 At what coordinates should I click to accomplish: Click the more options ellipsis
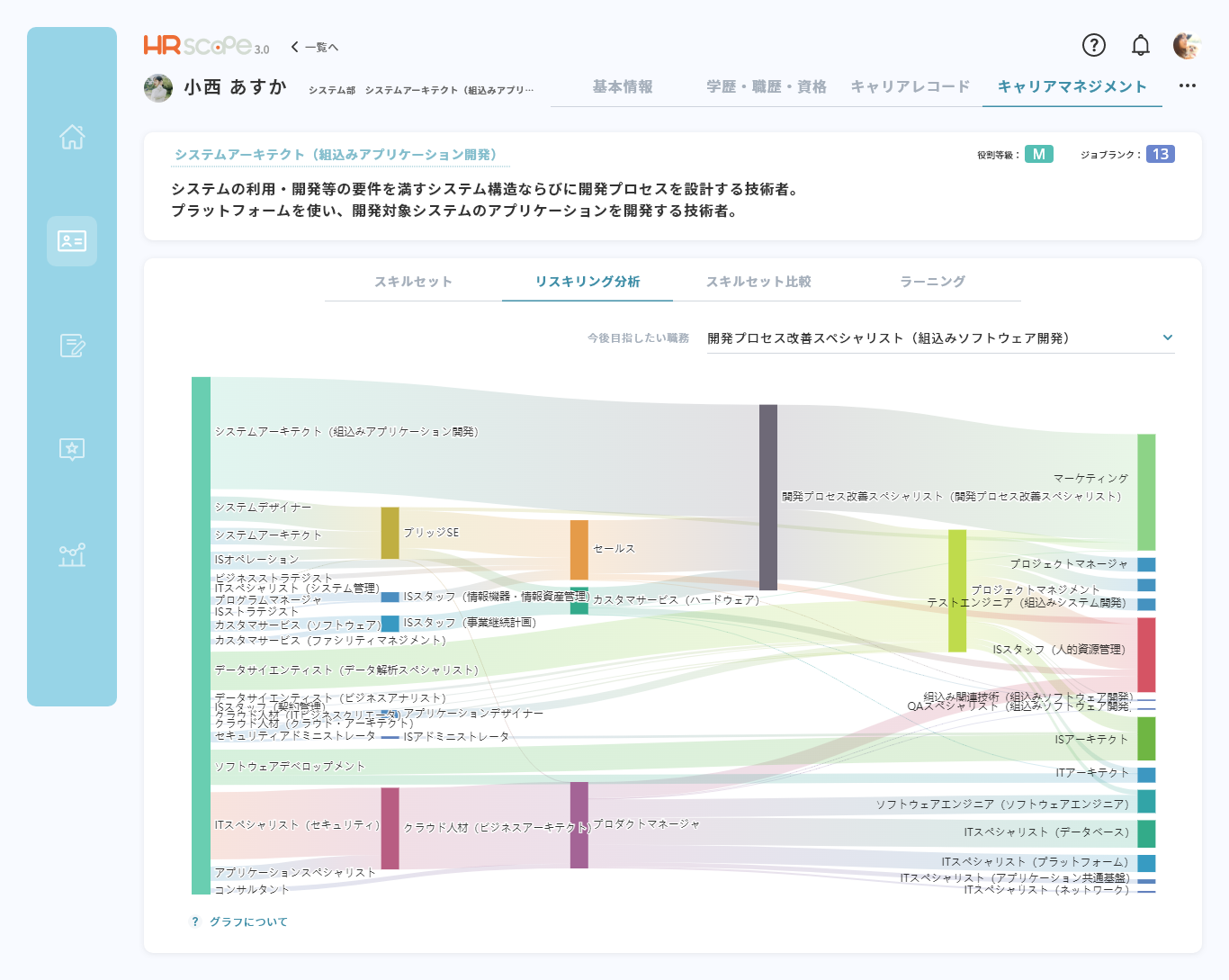pos(1188,85)
